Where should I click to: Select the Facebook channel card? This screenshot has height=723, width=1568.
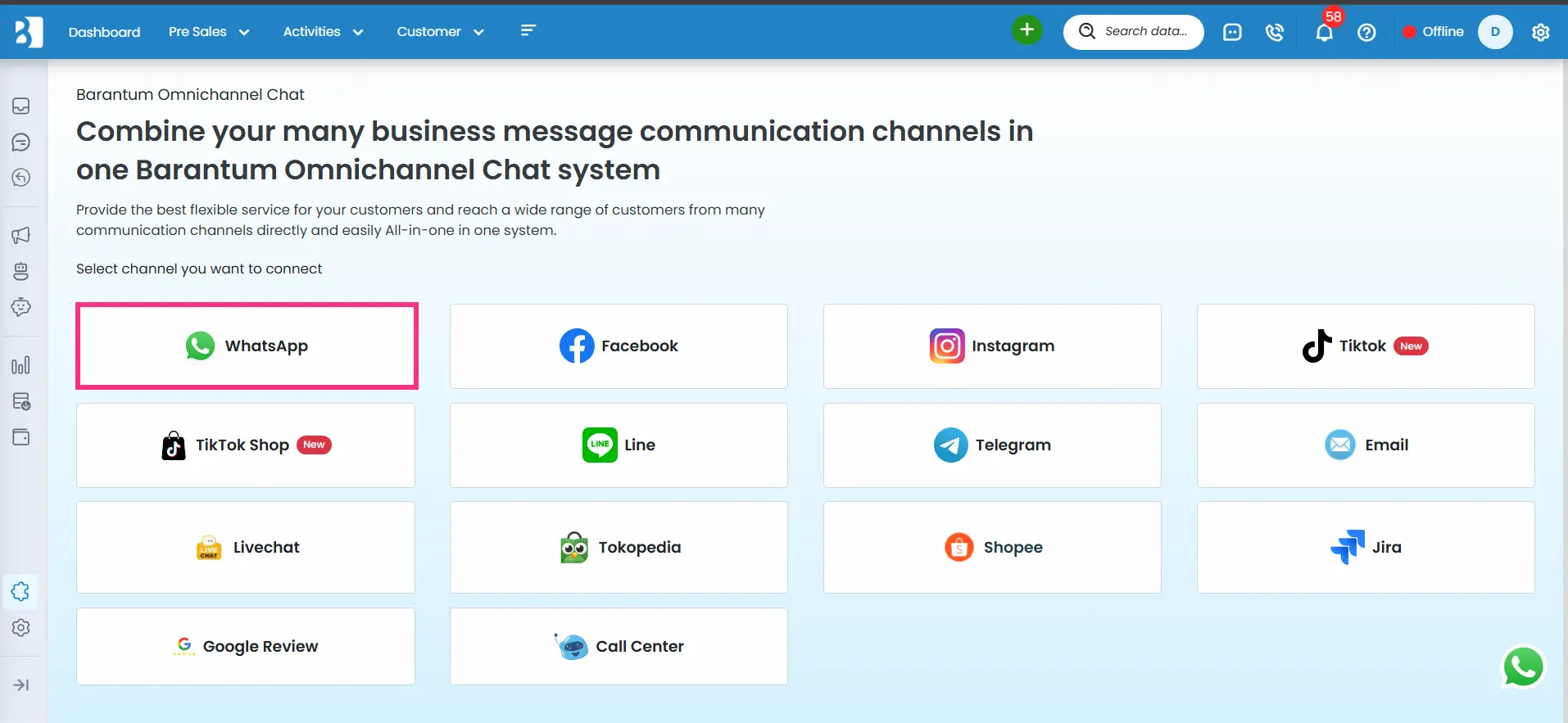(x=619, y=346)
